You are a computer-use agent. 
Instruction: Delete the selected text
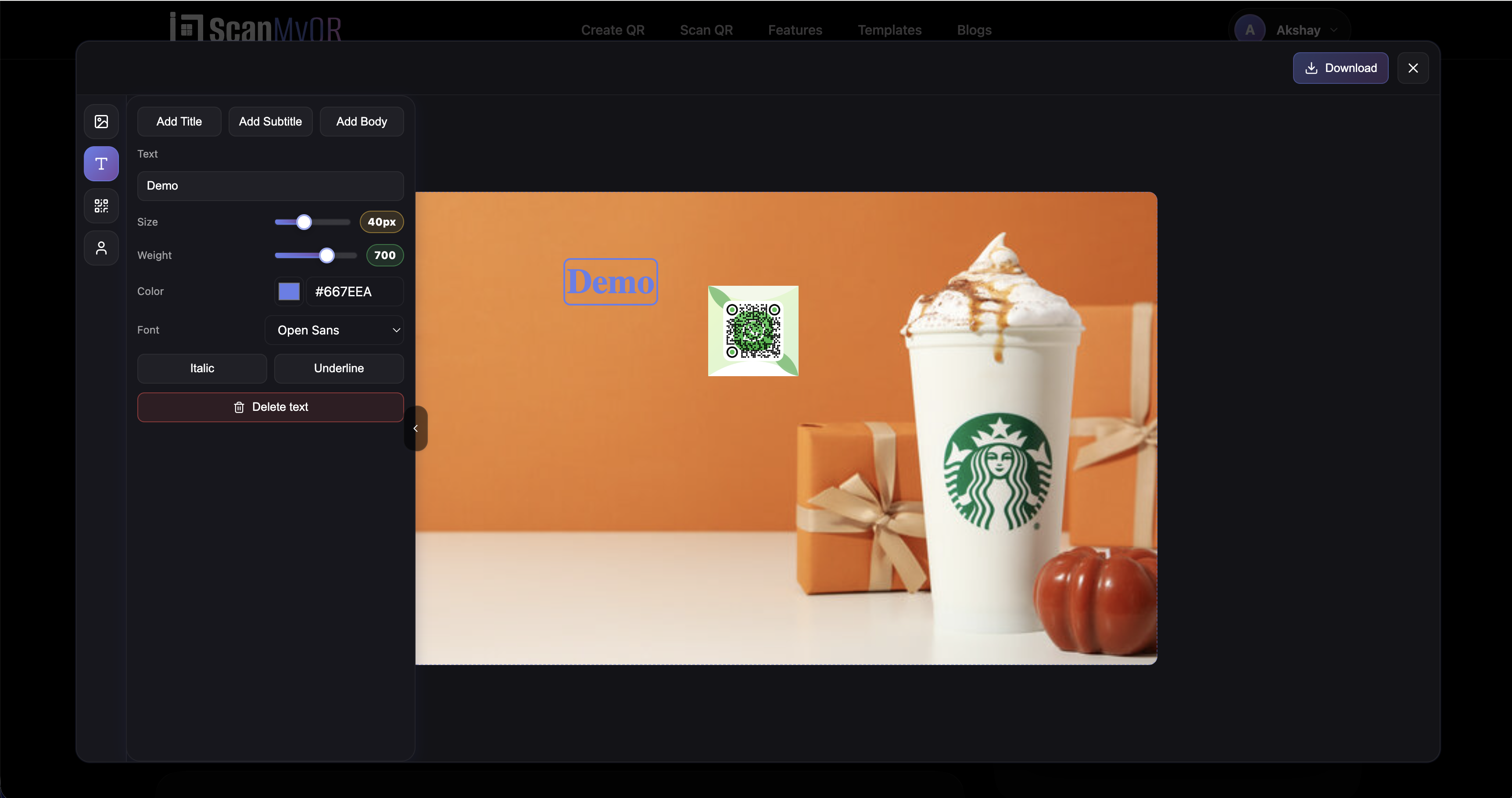coord(270,407)
